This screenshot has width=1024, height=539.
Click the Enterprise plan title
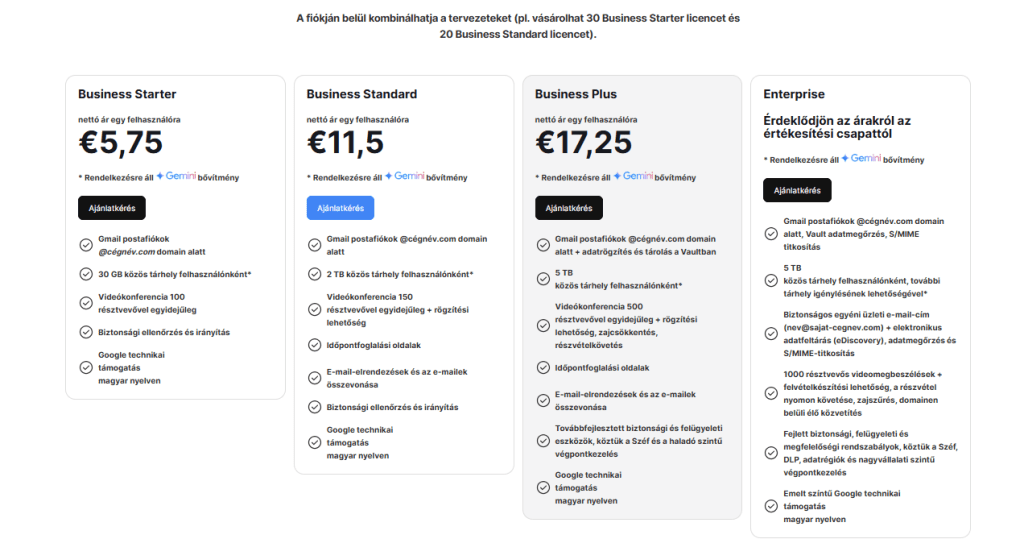[794, 94]
